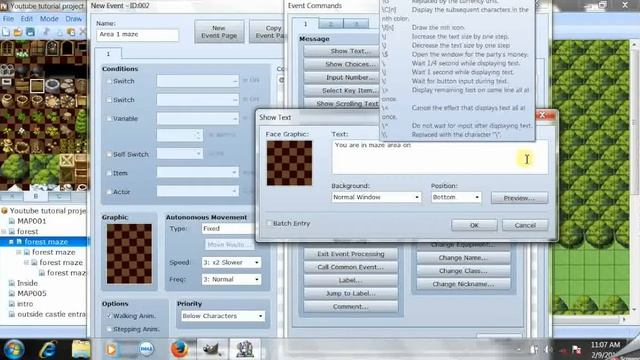Viewport: 640px width, 360px height.
Task: Click the project folder icon in map tree
Action: [4, 211]
